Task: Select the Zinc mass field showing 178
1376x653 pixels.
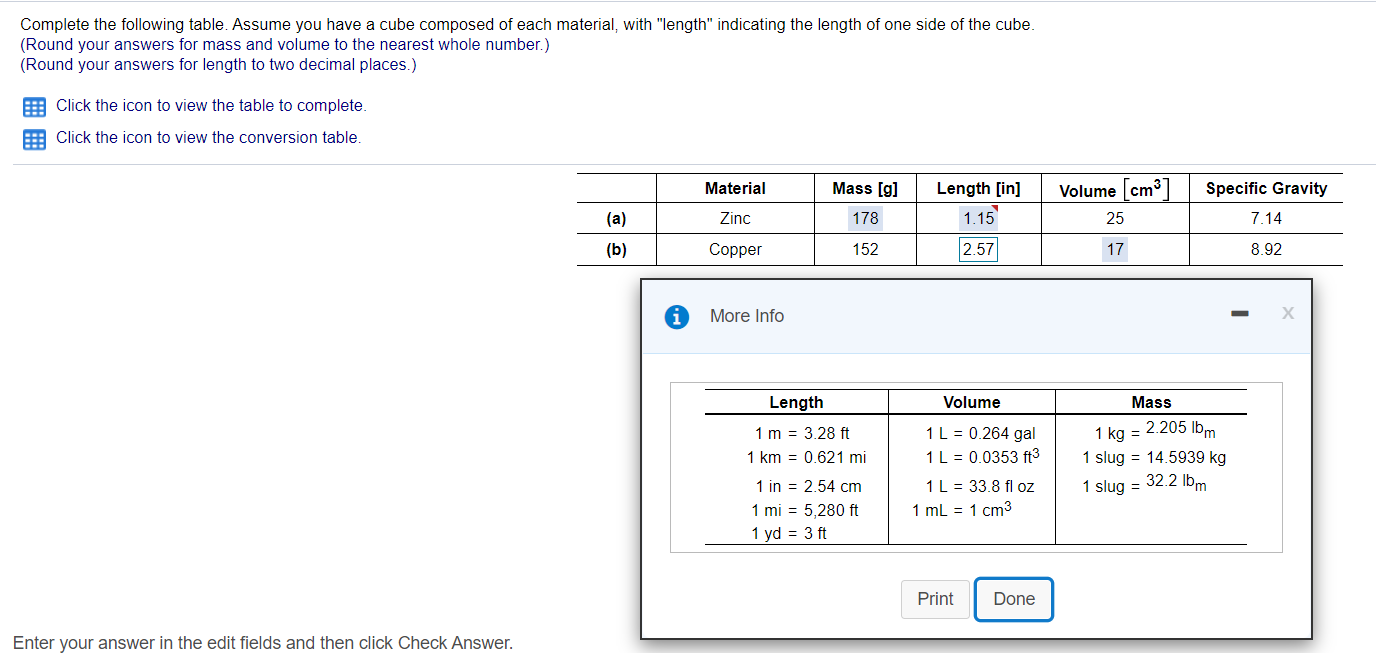Action: point(865,218)
